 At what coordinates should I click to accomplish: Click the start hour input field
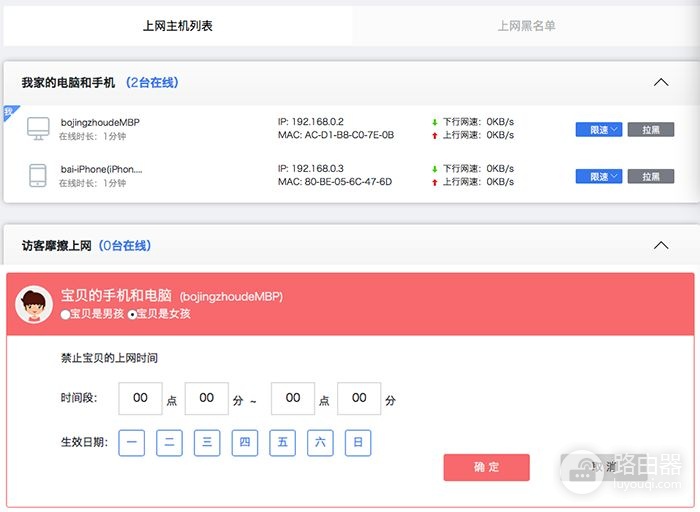pos(140,398)
